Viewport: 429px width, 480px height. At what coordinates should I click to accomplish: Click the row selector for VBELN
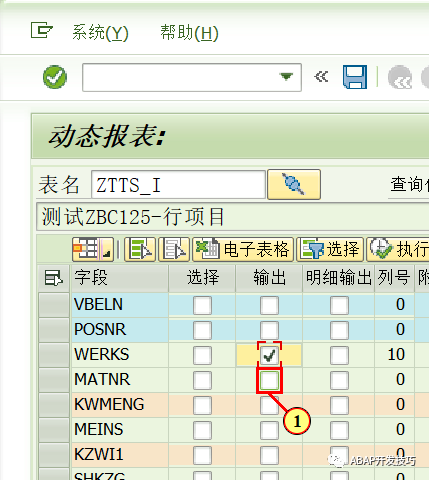click(x=54, y=305)
